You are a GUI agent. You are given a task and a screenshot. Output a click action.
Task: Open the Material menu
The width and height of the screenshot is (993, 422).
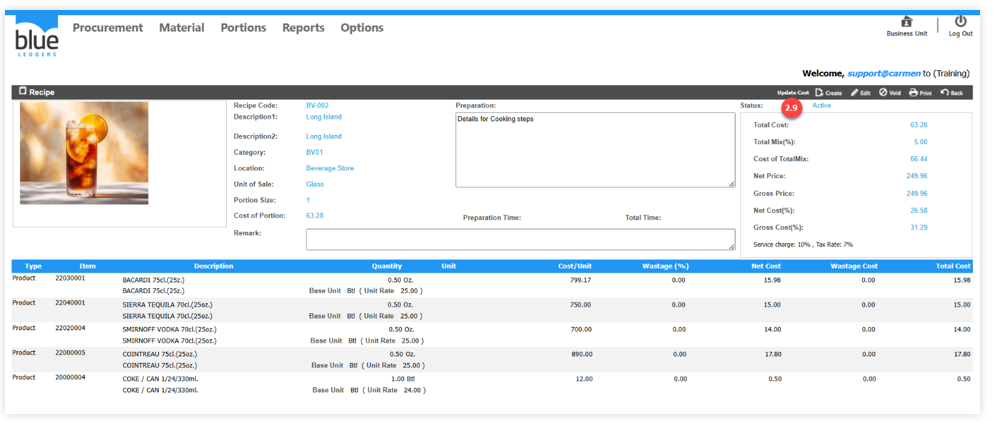[x=181, y=28]
